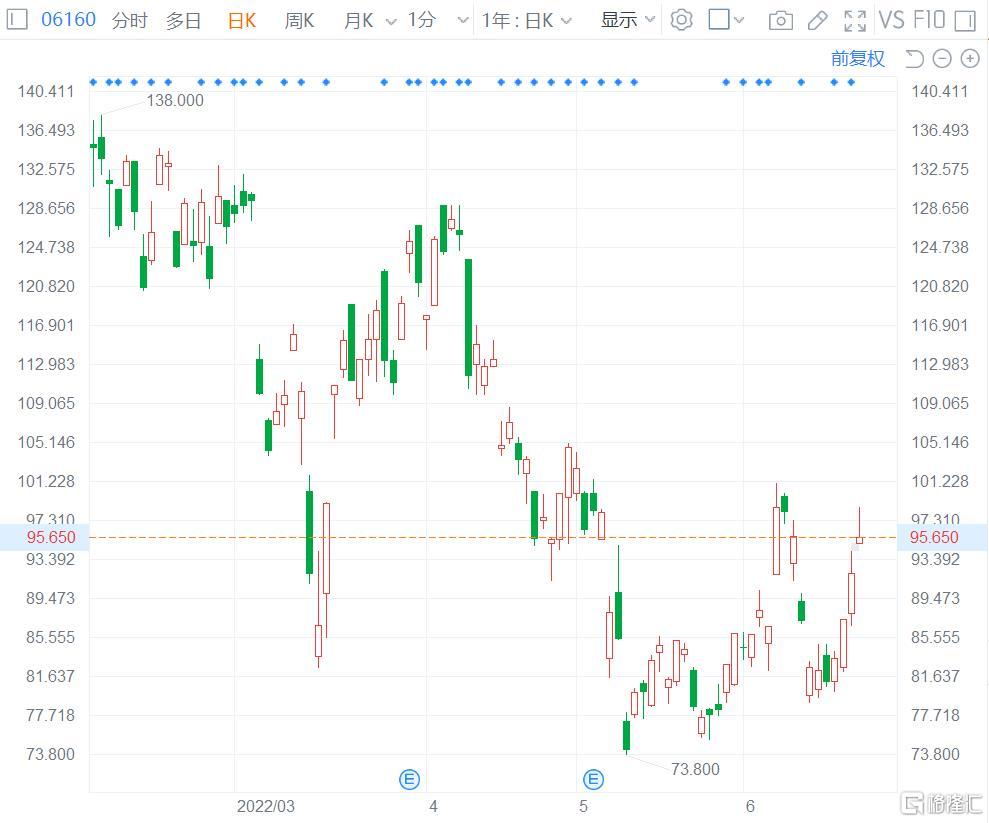
Task: Click the E event marker near April
Action: [x=409, y=779]
